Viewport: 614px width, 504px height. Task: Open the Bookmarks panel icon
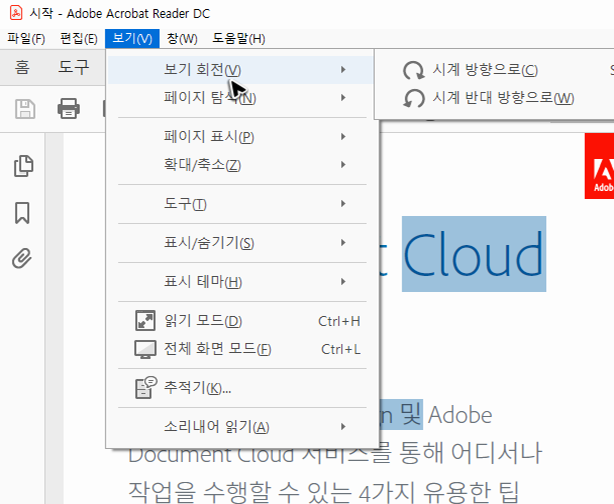coord(22,213)
